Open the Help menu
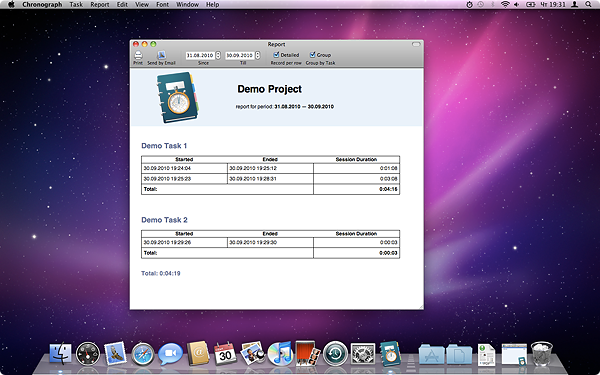 tap(213, 5)
